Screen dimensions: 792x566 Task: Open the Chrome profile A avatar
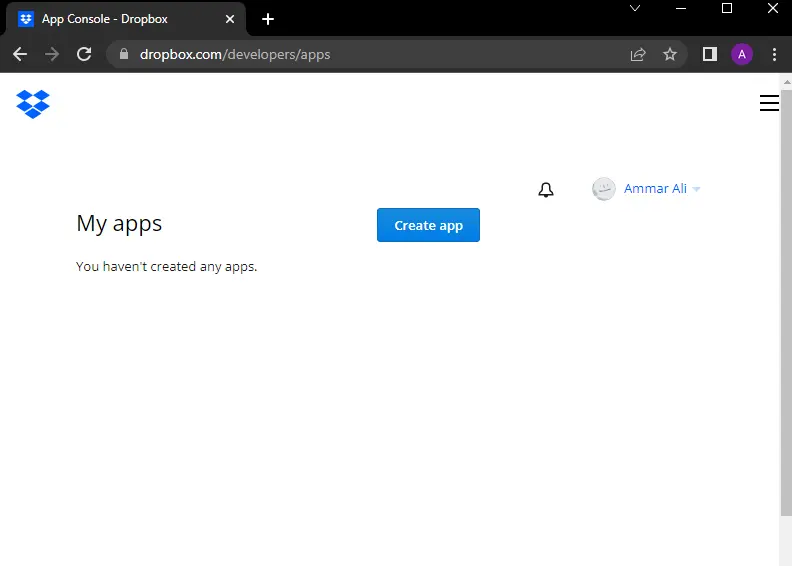(x=741, y=54)
